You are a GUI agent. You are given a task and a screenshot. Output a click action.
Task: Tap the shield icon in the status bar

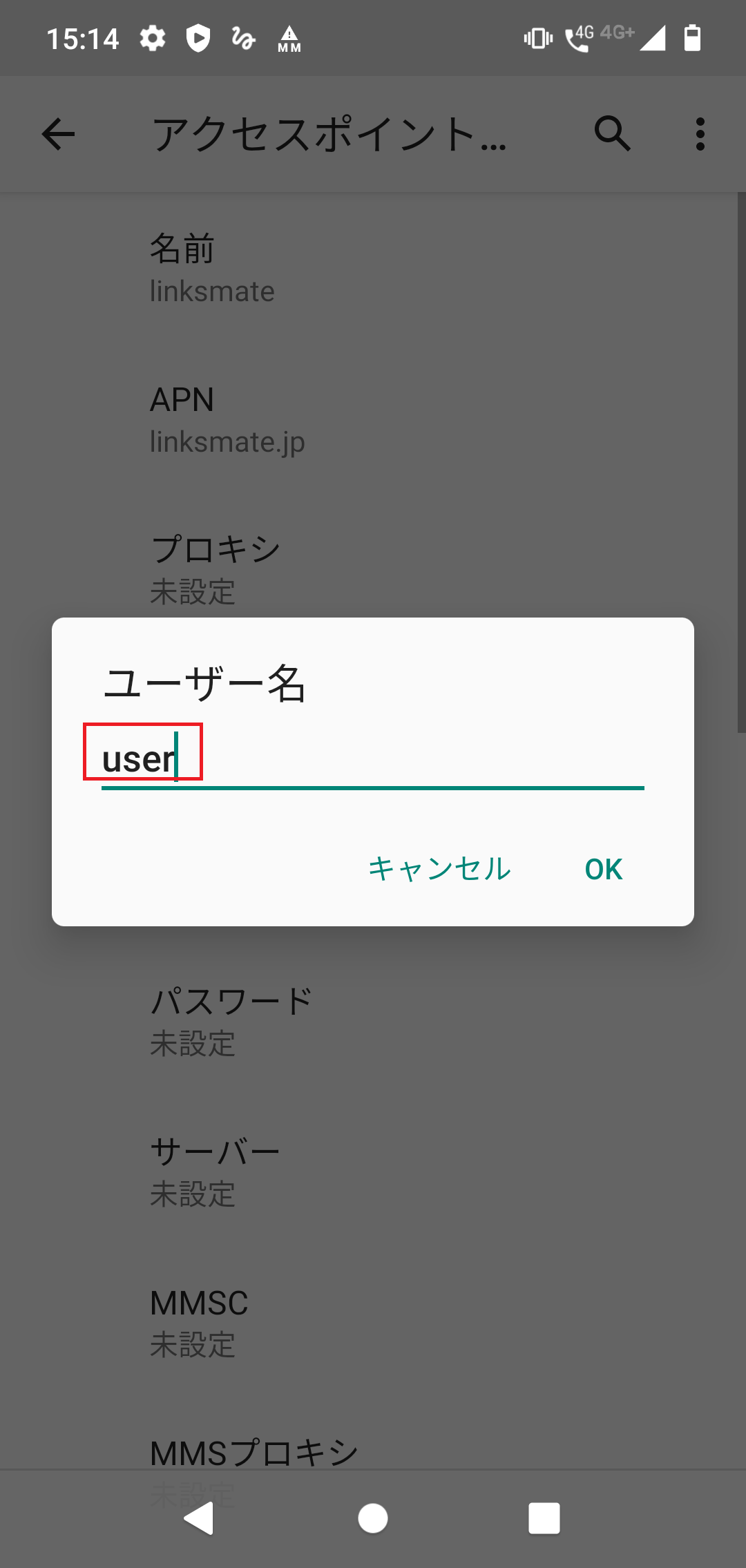coord(198,39)
